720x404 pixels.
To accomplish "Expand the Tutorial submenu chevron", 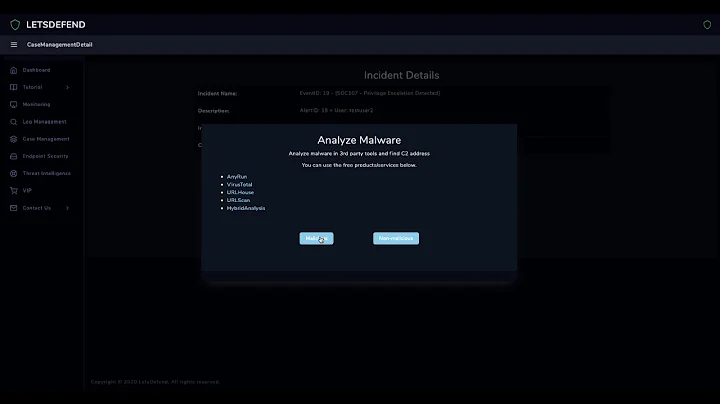I will tap(68, 87).
